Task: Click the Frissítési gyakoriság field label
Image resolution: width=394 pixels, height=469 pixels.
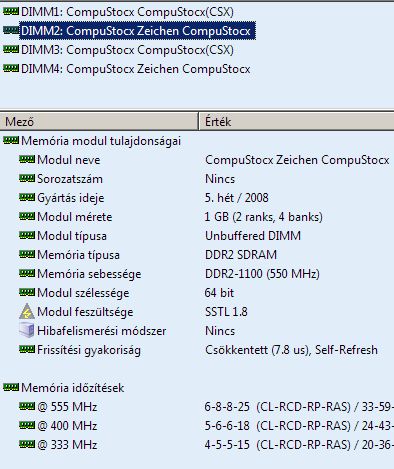Action: pos(89,350)
